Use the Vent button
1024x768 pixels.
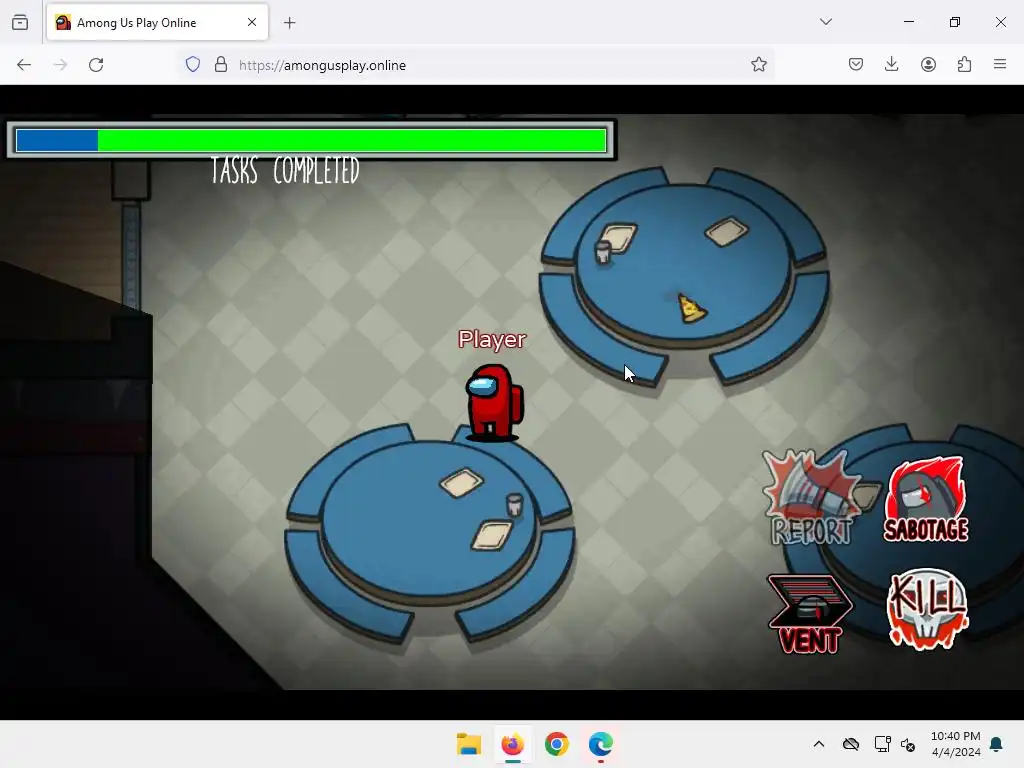[x=810, y=614]
